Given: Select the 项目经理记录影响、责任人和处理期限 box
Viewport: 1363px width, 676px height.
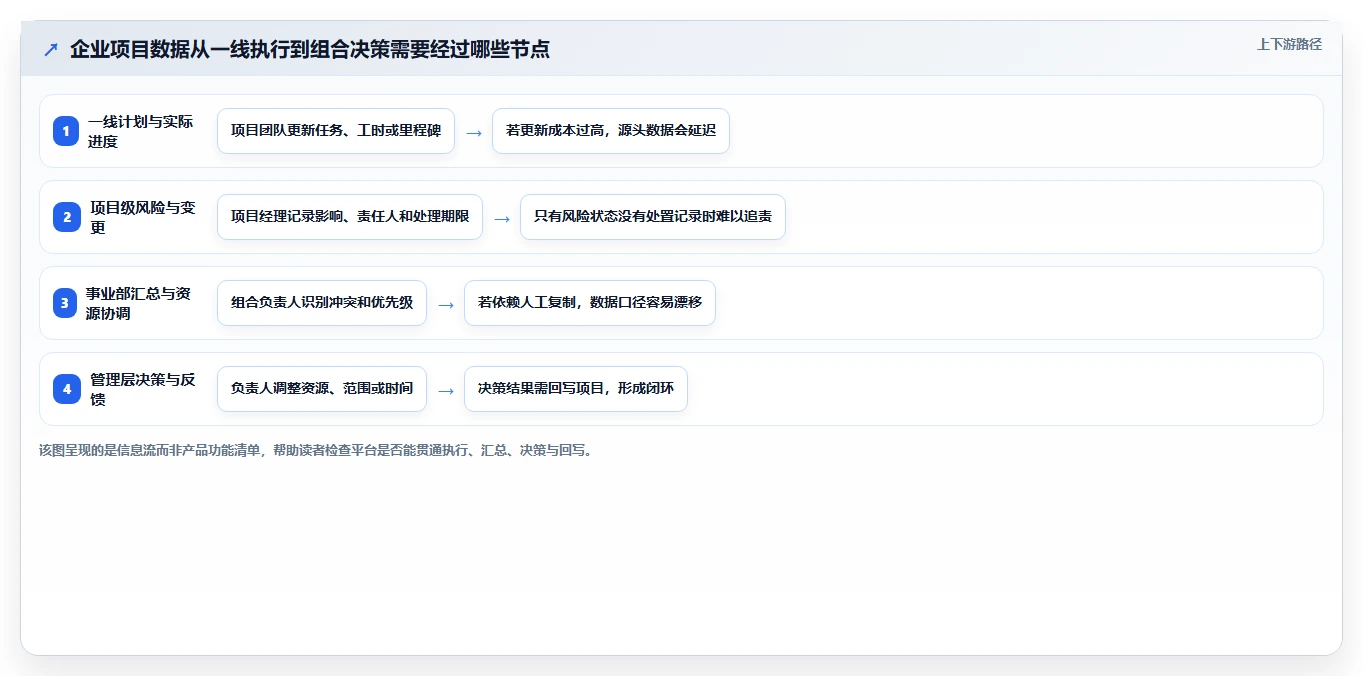Looking at the screenshot, I should 350,217.
